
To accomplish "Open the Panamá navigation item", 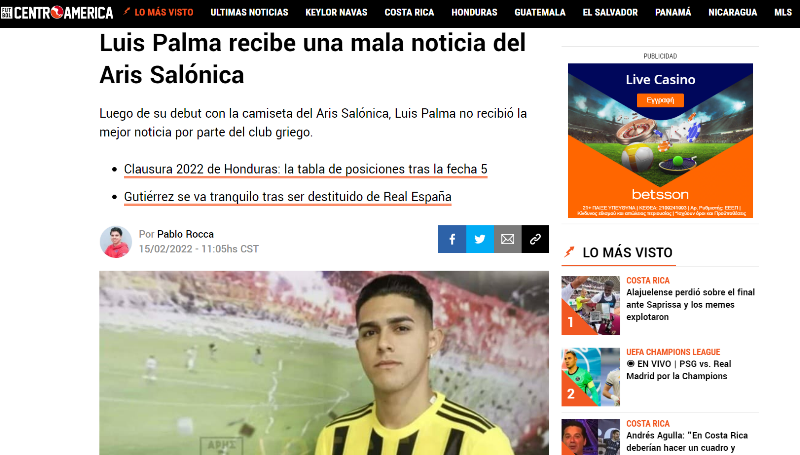I will [x=672, y=12].
